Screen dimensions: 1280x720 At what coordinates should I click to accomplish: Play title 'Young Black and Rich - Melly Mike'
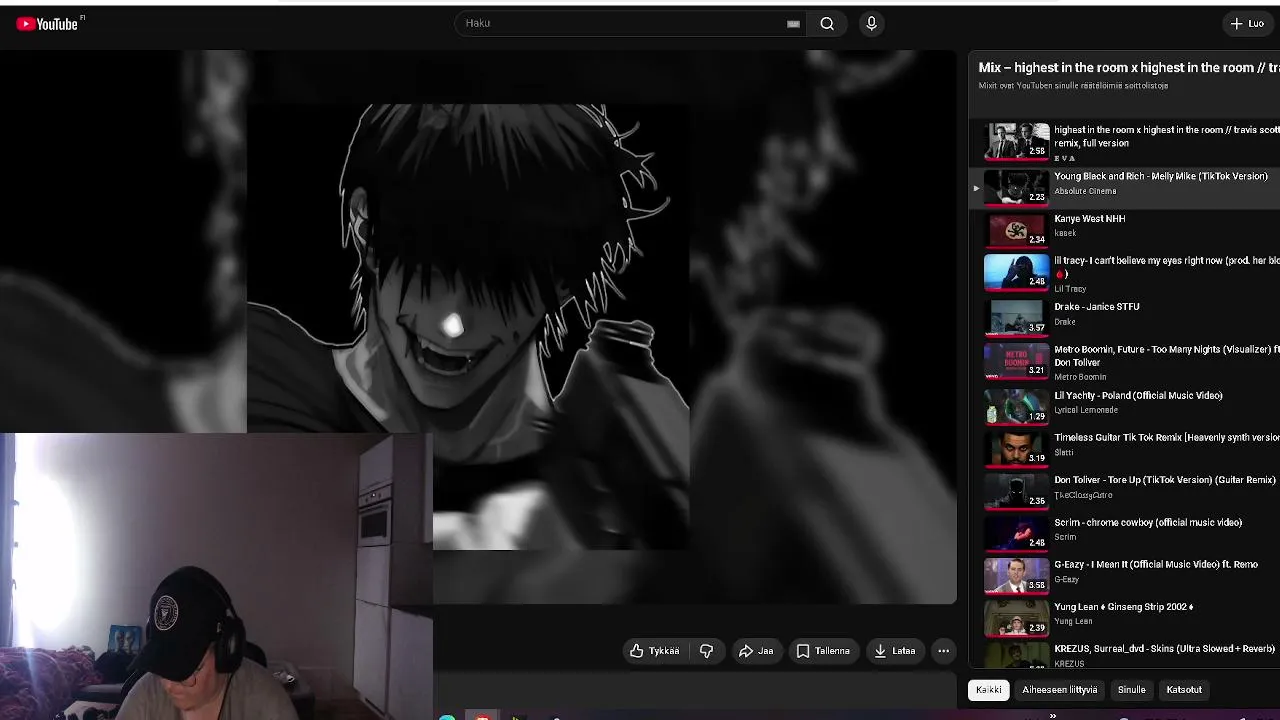click(1161, 176)
